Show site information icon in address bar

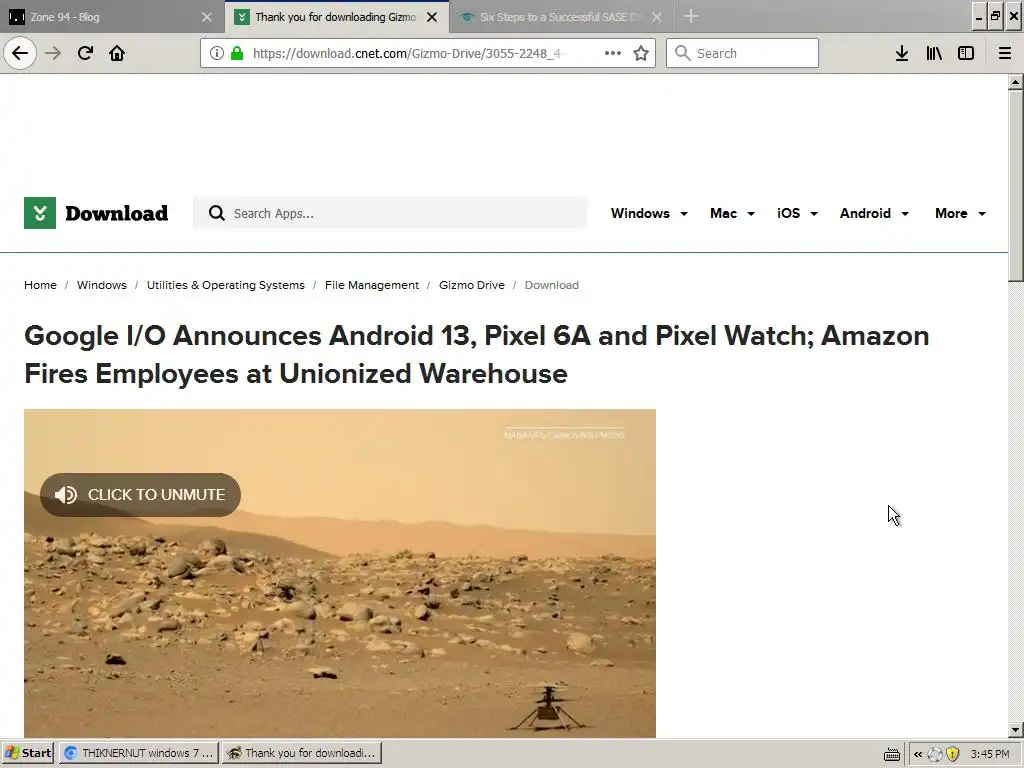pos(216,54)
